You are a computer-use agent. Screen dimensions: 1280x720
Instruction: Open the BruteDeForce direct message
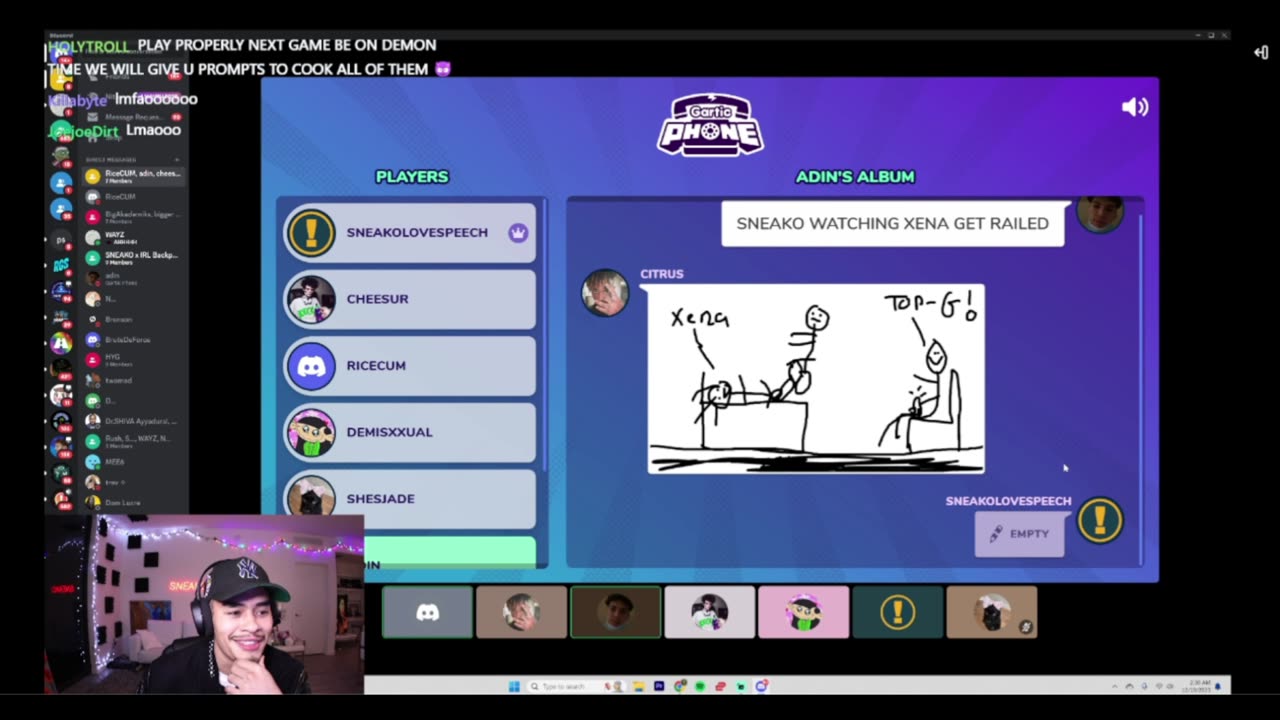(x=135, y=340)
